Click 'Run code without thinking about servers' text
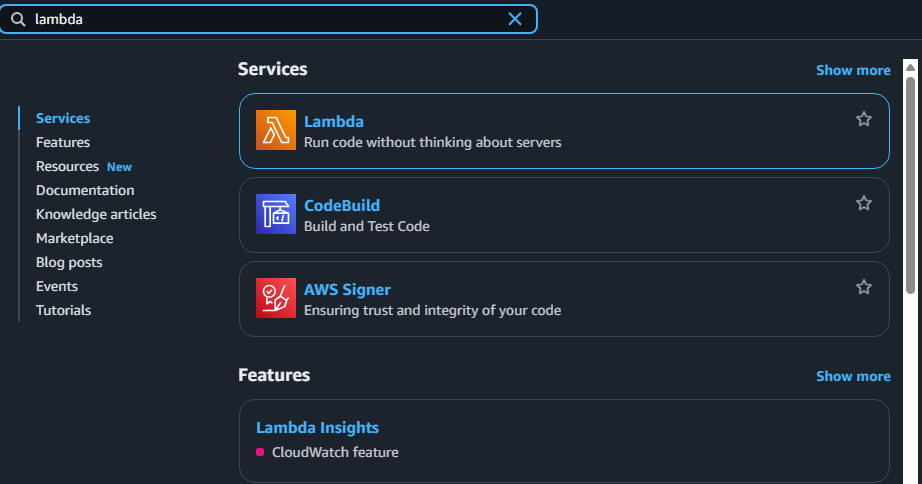 (433, 142)
